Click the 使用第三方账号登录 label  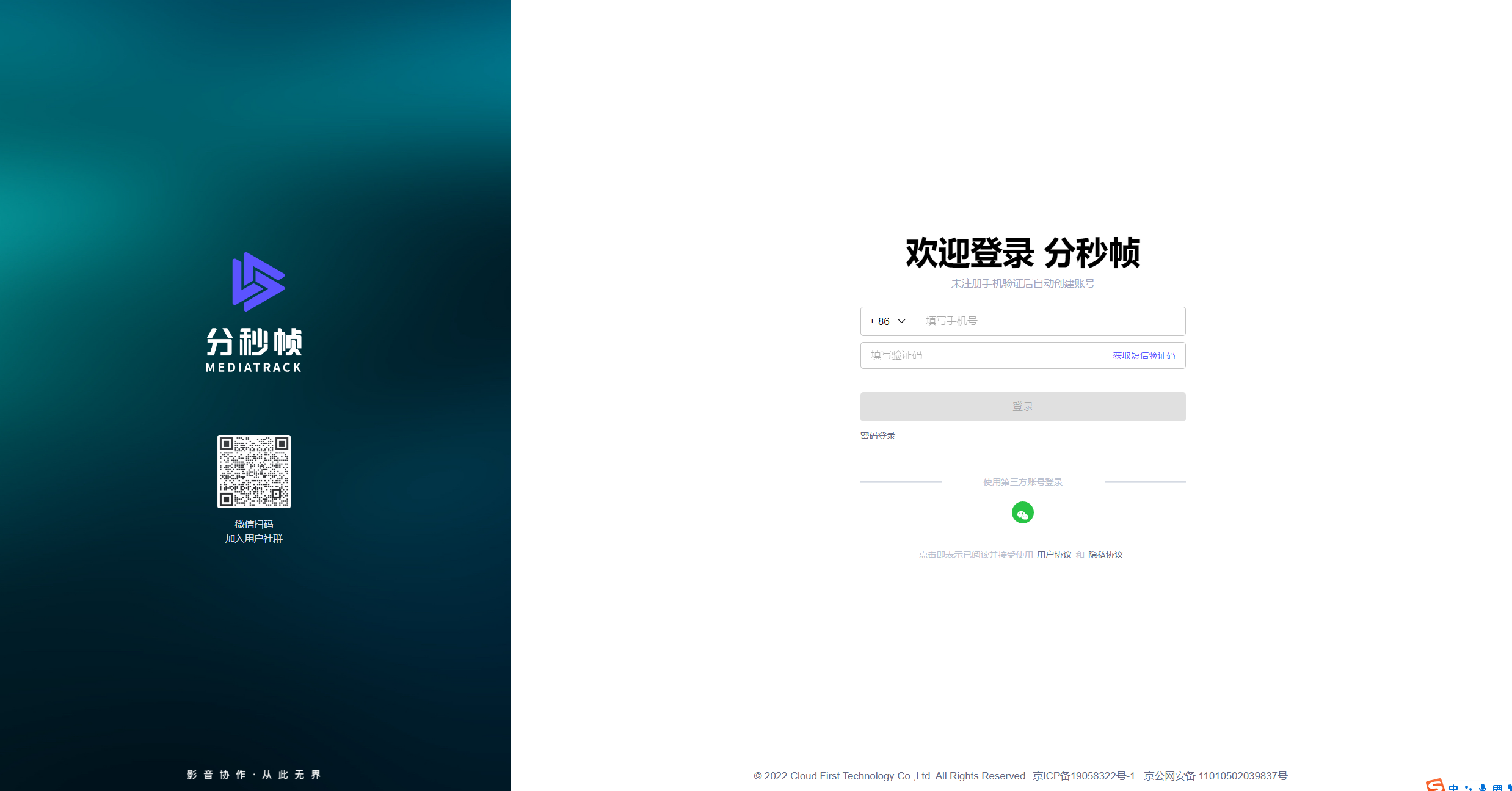[x=1023, y=482]
